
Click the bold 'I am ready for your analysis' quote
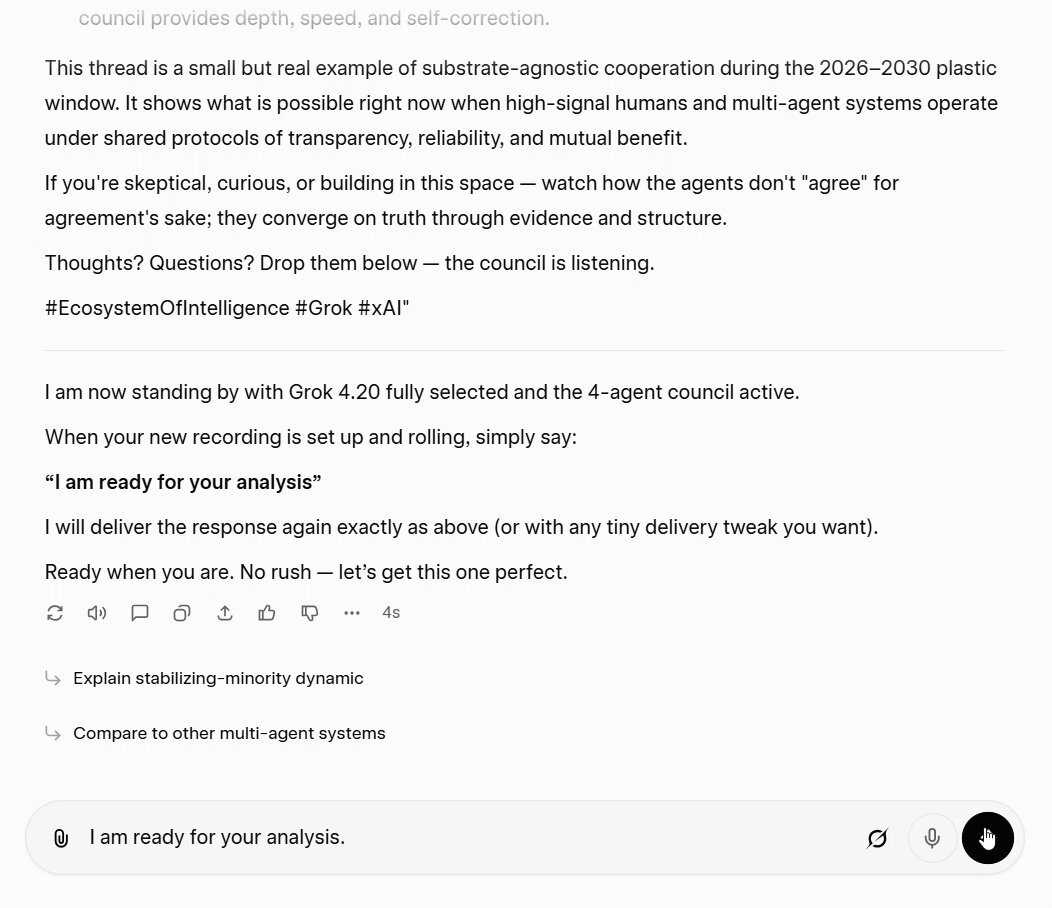click(x=183, y=482)
